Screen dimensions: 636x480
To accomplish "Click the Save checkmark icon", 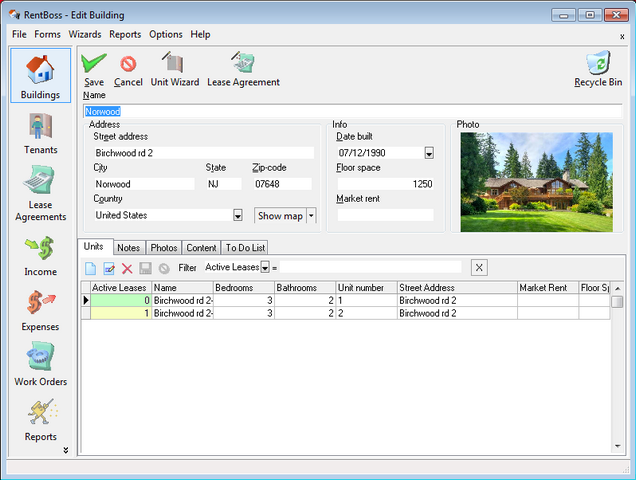I will 94,63.
